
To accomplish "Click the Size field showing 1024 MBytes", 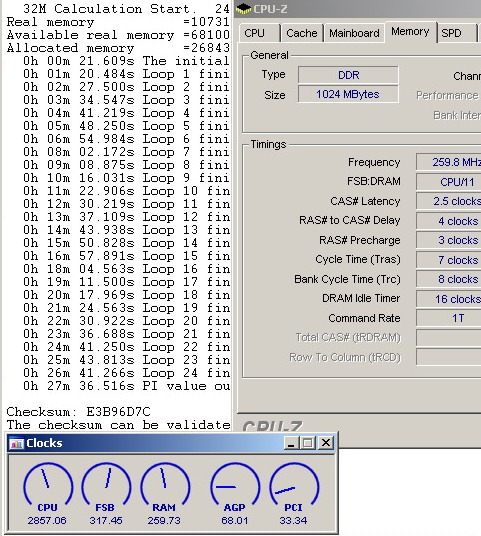I will pyautogui.click(x=348, y=94).
